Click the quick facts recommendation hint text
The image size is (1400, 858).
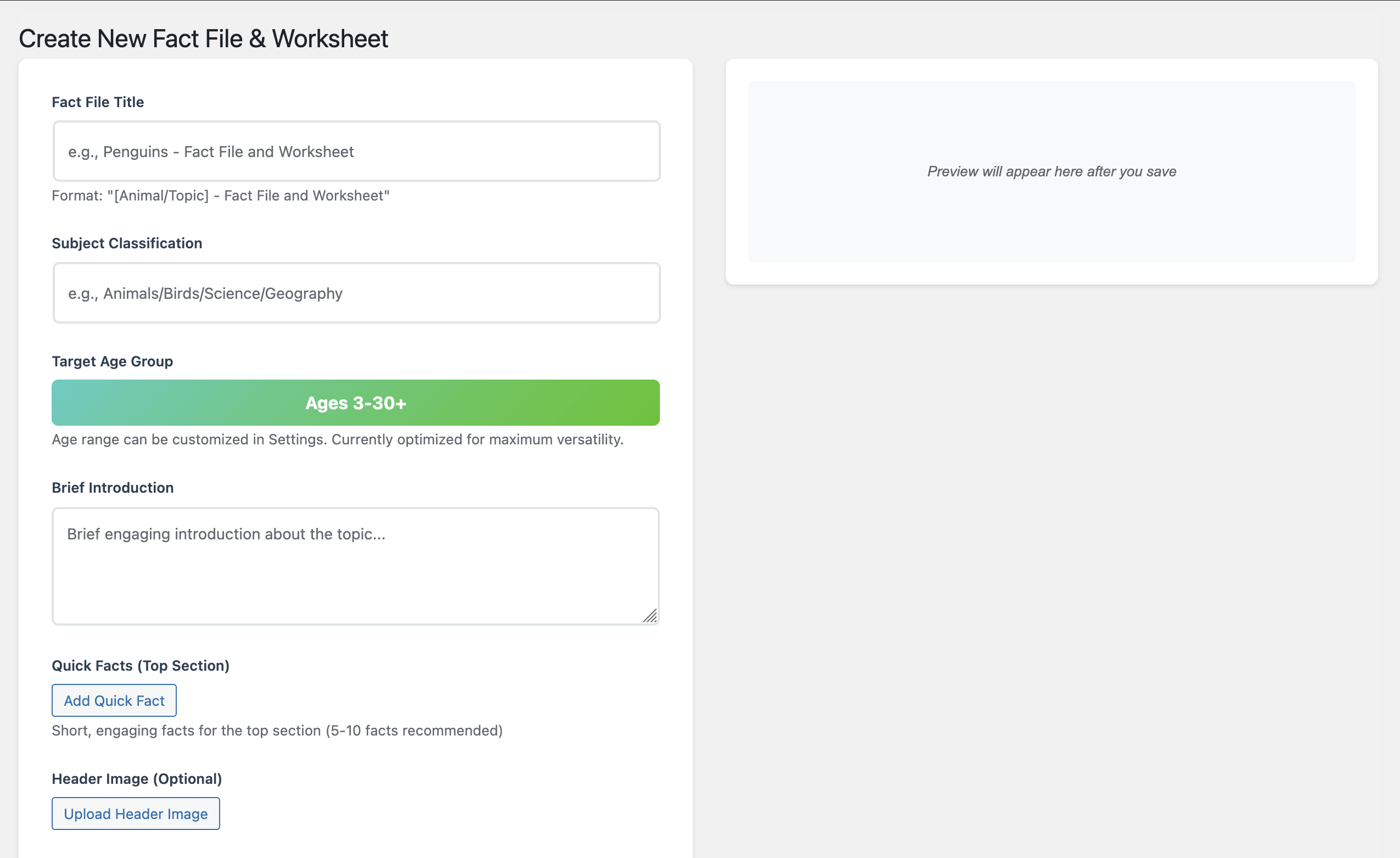(x=277, y=731)
